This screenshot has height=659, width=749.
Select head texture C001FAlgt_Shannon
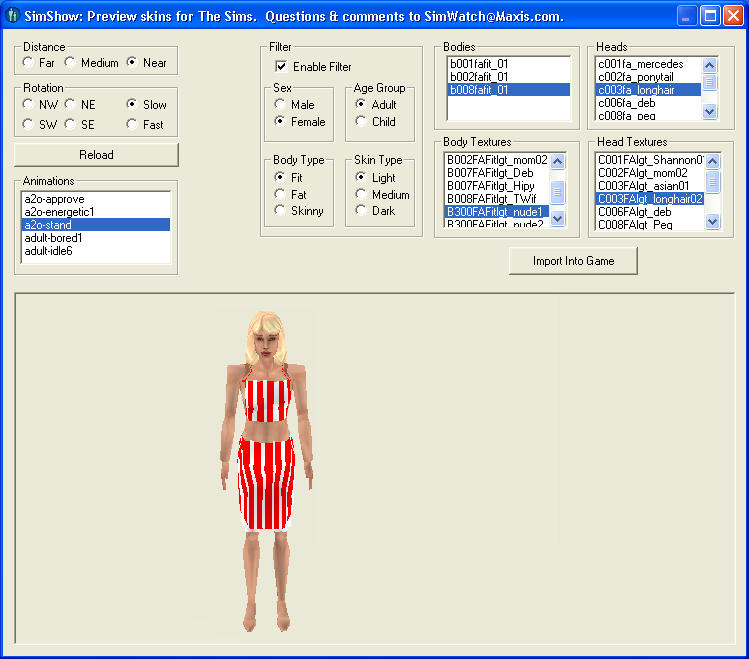point(651,160)
